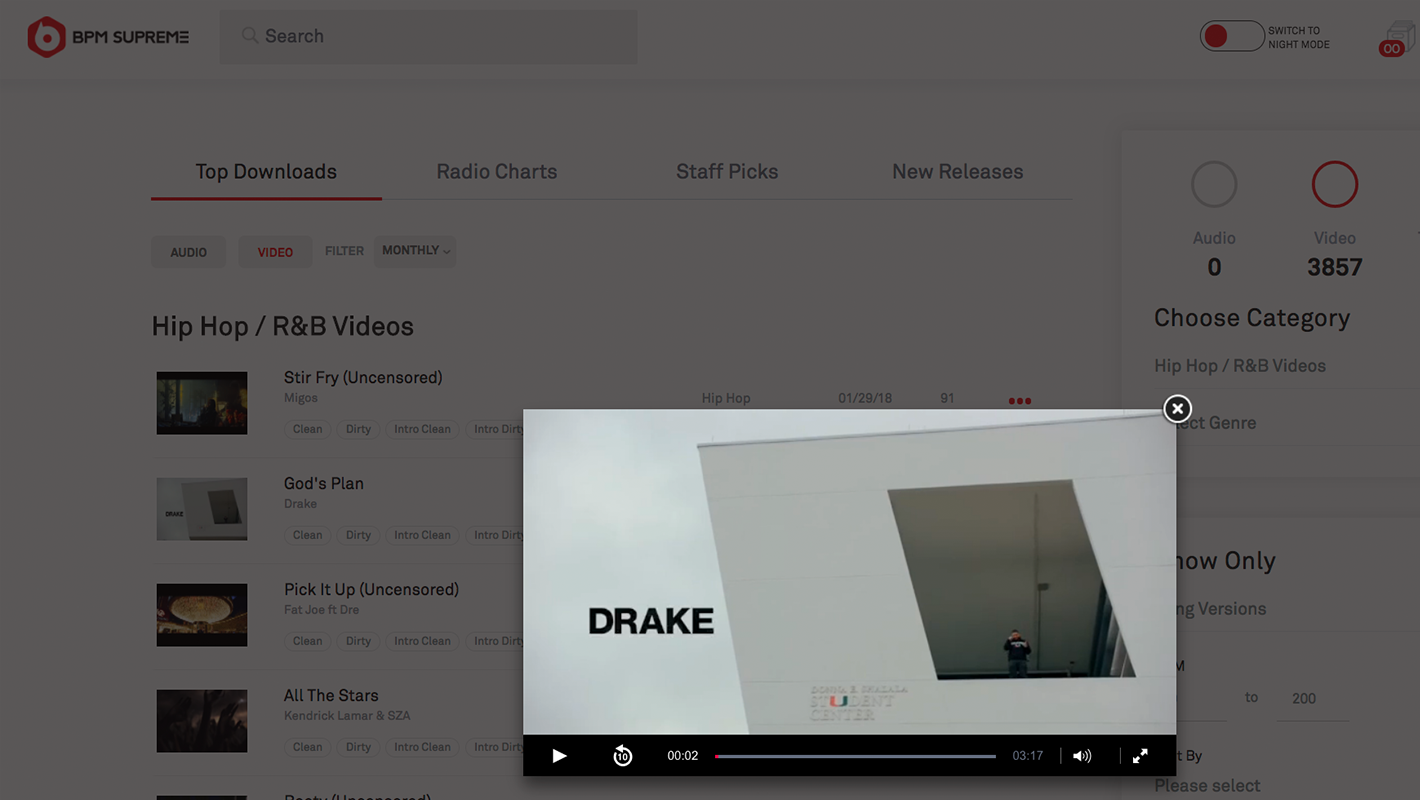Seek along the video progress bar
Image resolution: width=1420 pixels, height=800 pixels.
(x=855, y=756)
